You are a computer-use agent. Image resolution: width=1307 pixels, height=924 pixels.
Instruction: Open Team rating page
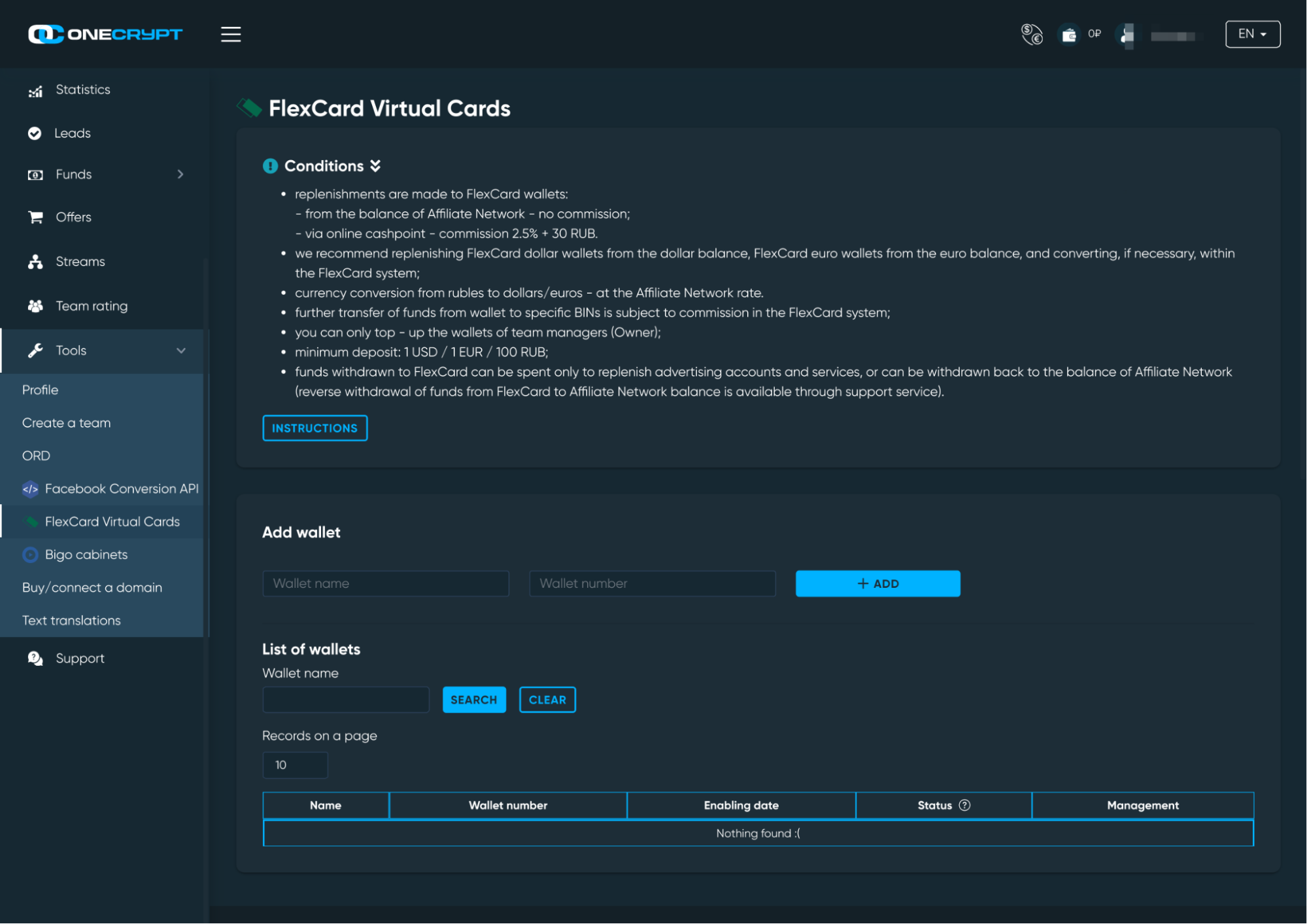tap(92, 306)
